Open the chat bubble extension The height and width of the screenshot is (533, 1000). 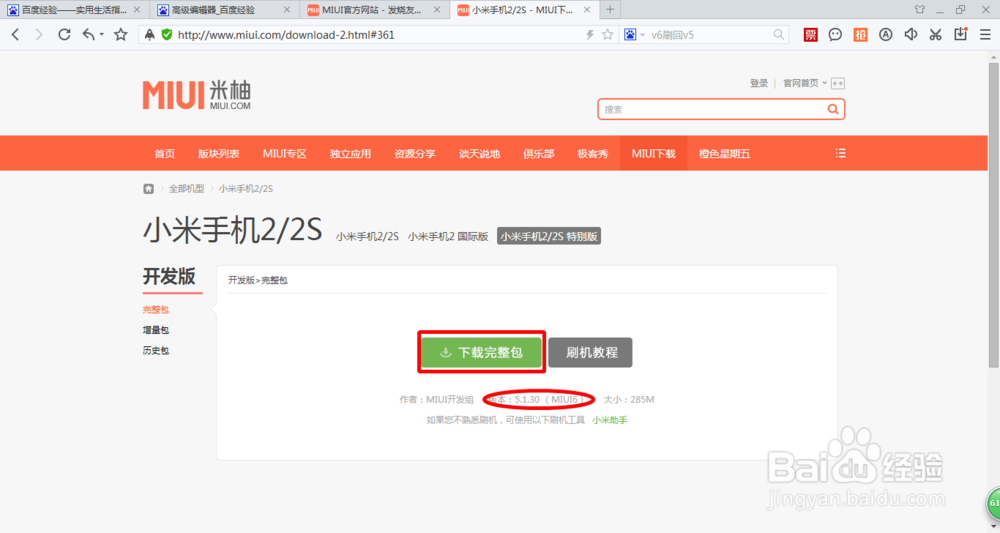[x=835, y=34]
